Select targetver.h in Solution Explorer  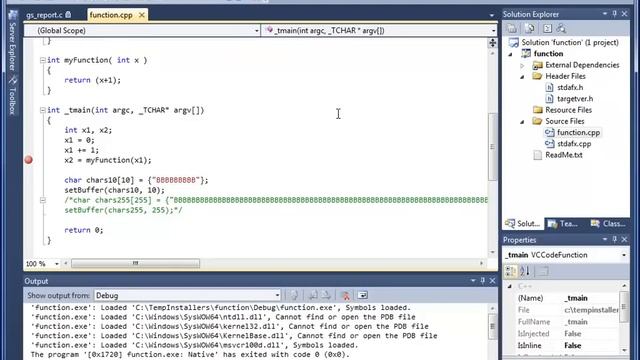575,99
